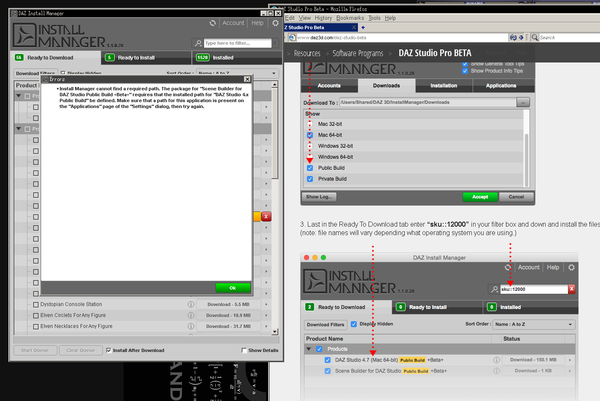Switch to the Ready to Download tab
Image resolution: width=600 pixels, height=401 pixels.
pyautogui.click(x=55, y=58)
